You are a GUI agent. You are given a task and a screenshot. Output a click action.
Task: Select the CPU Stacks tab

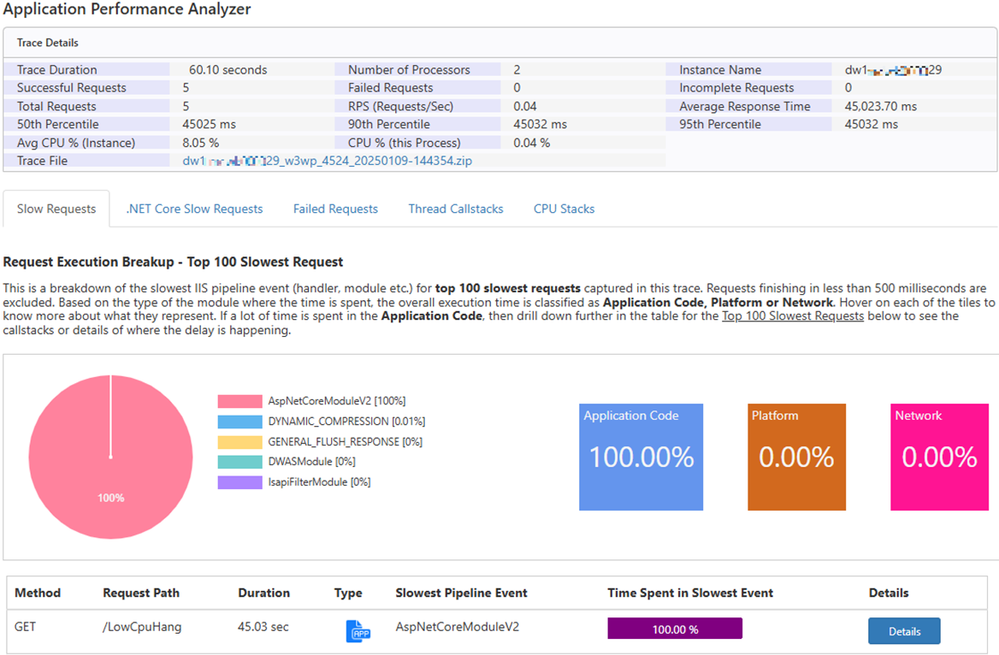pyautogui.click(x=564, y=209)
